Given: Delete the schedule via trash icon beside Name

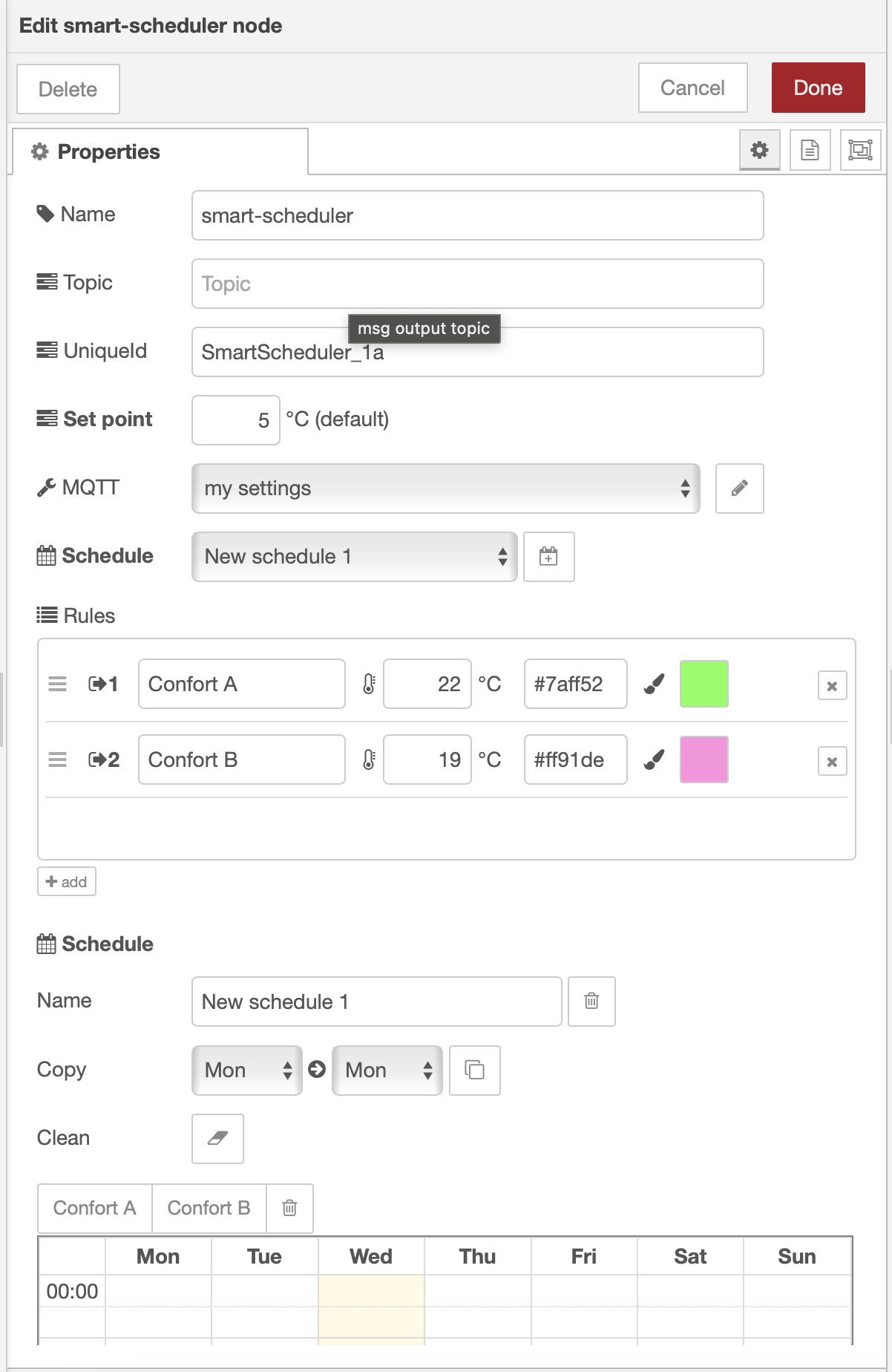Looking at the screenshot, I should [x=591, y=1002].
